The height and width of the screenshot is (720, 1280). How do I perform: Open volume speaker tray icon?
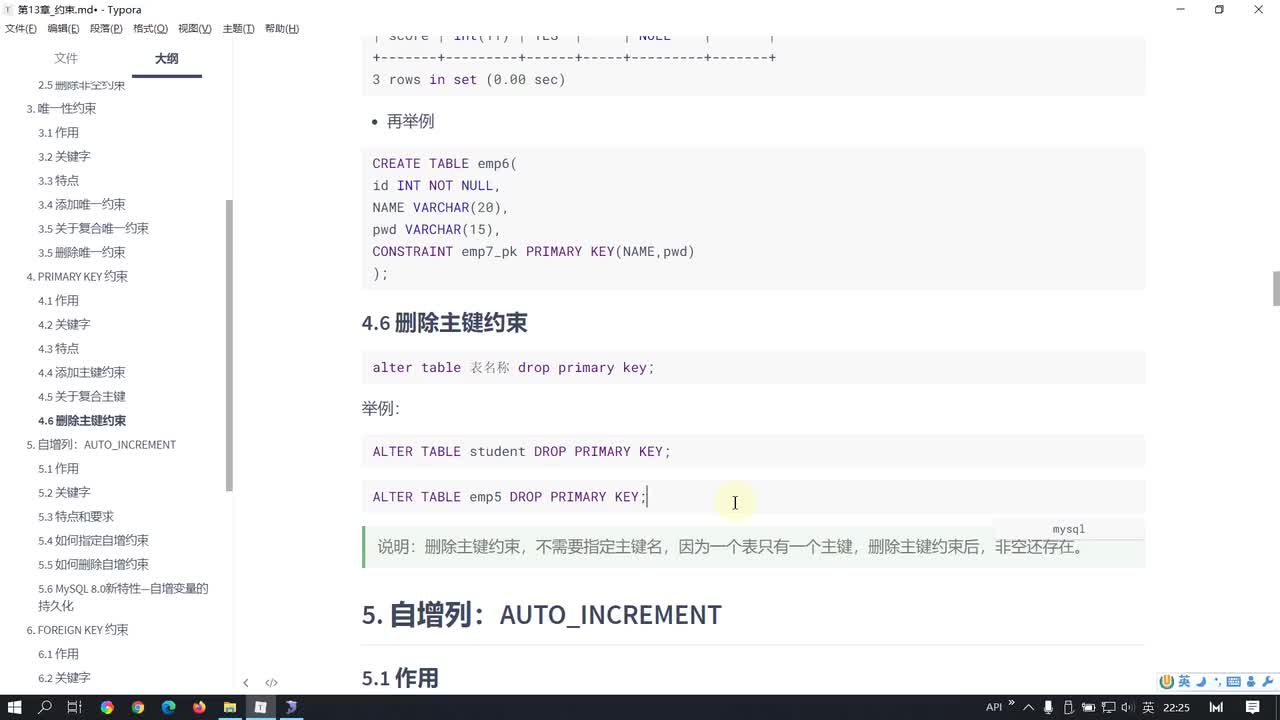tap(1126, 707)
